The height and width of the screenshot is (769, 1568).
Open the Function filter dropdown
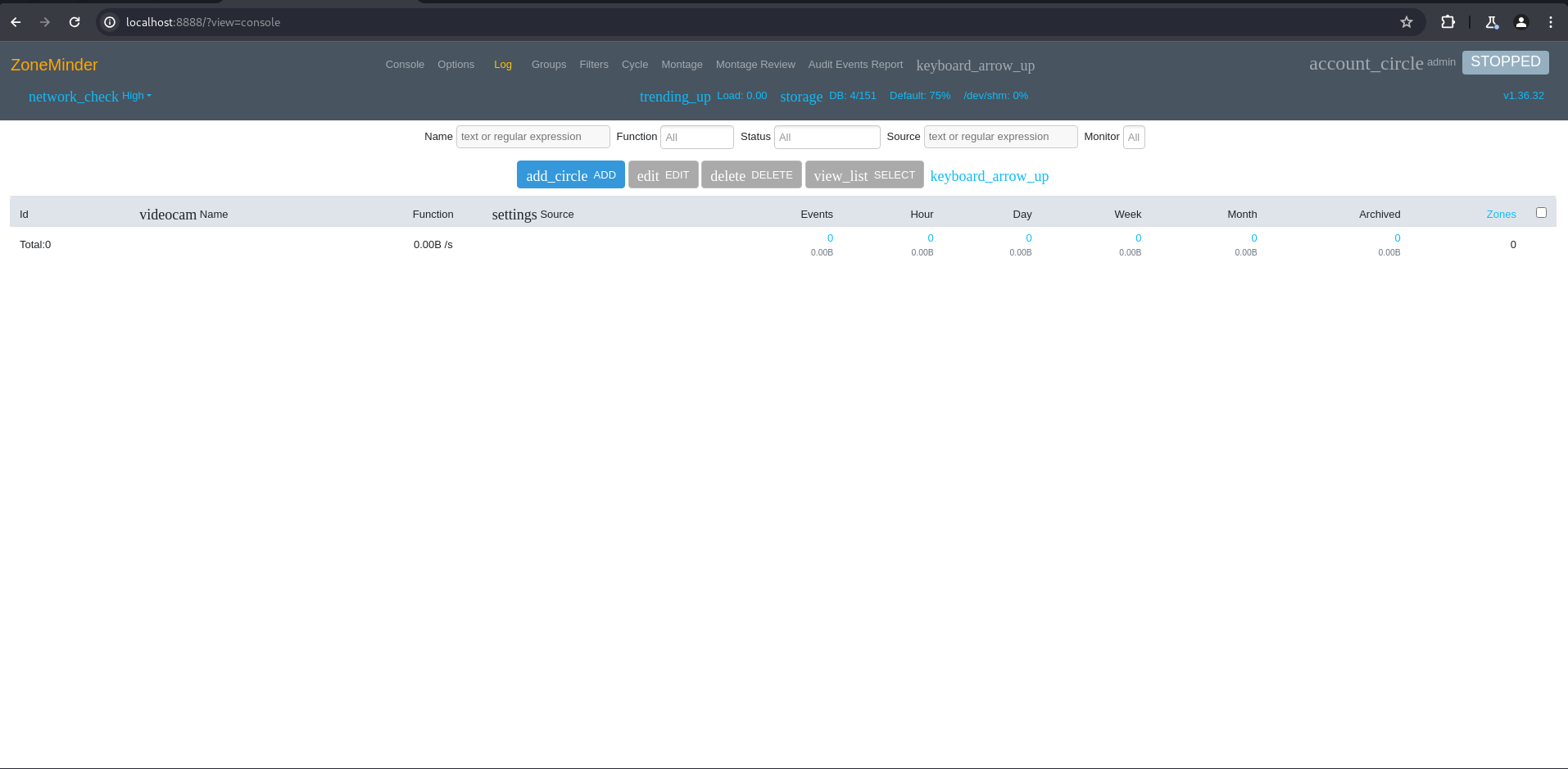696,137
